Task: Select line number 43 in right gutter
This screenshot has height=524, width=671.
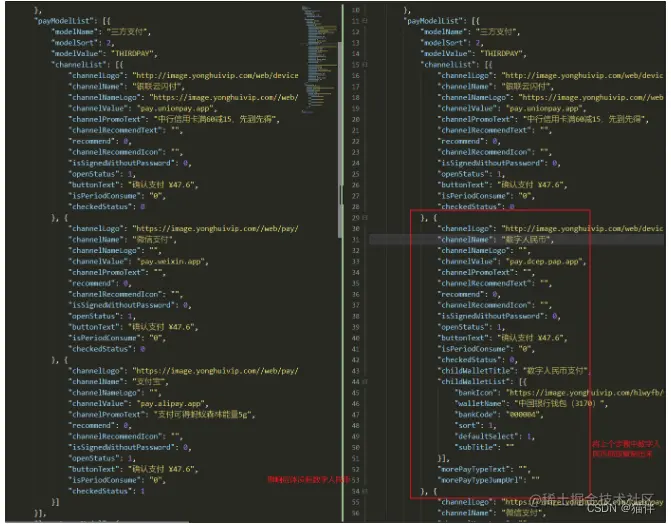Action: click(356, 371)
